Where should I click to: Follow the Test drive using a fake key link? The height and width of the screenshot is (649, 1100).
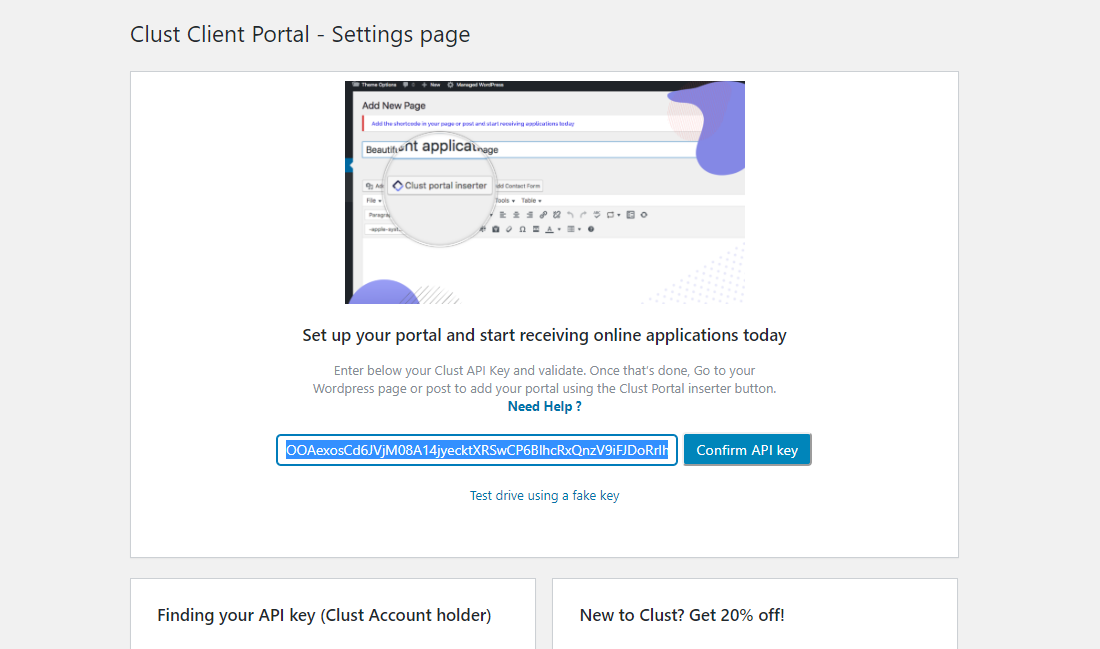click(544, 496)
